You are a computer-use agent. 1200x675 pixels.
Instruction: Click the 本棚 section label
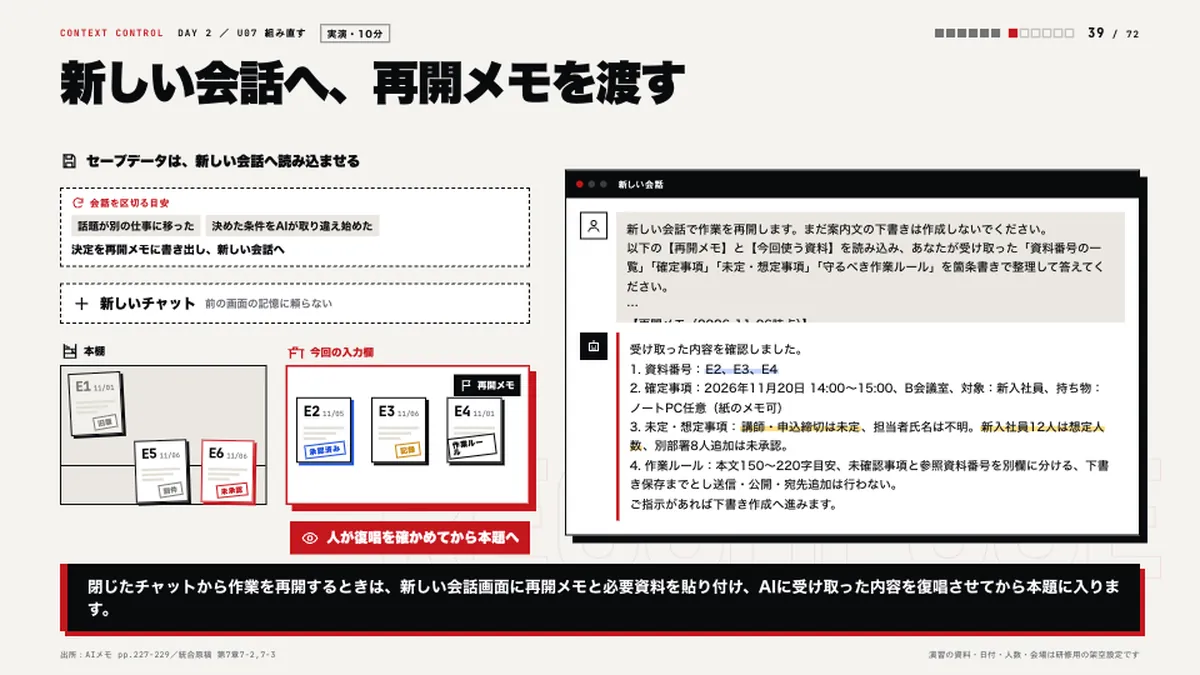(x=94, y=352)
